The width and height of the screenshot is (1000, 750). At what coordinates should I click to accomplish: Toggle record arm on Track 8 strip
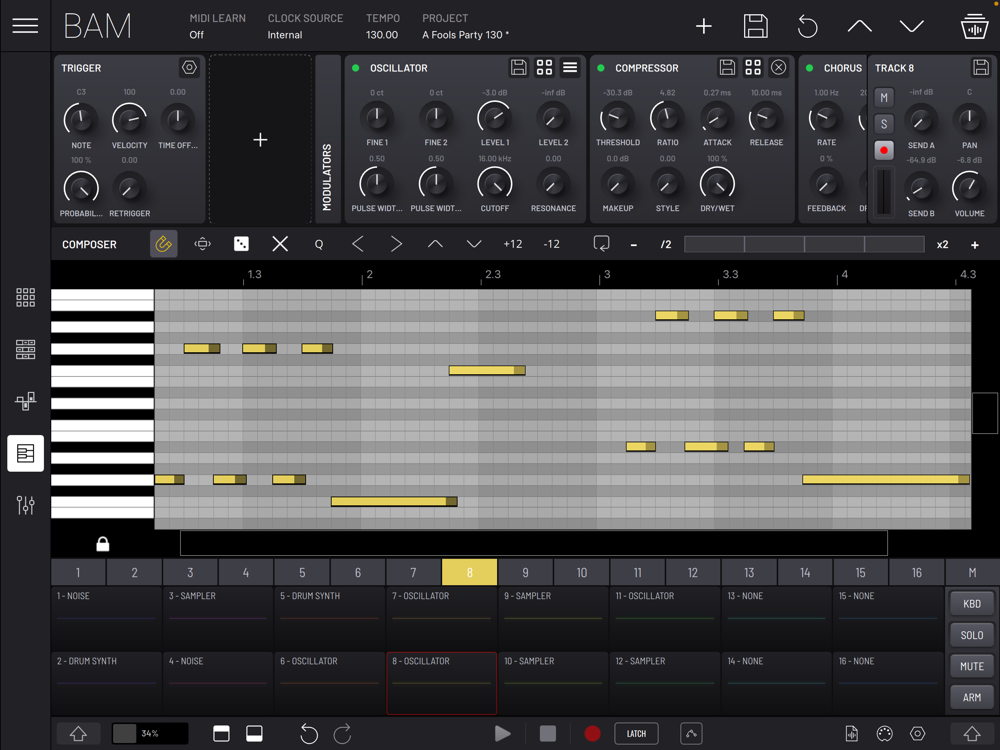click(x=884, y=151)
